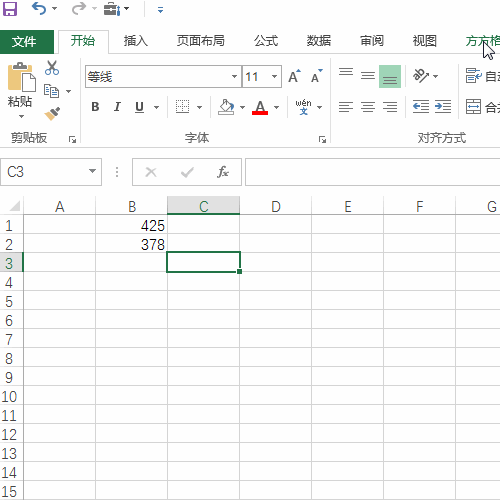Click the 粘贴 paste clipboard icon
Screen dimensions: 500x500
tap(22, 77)
